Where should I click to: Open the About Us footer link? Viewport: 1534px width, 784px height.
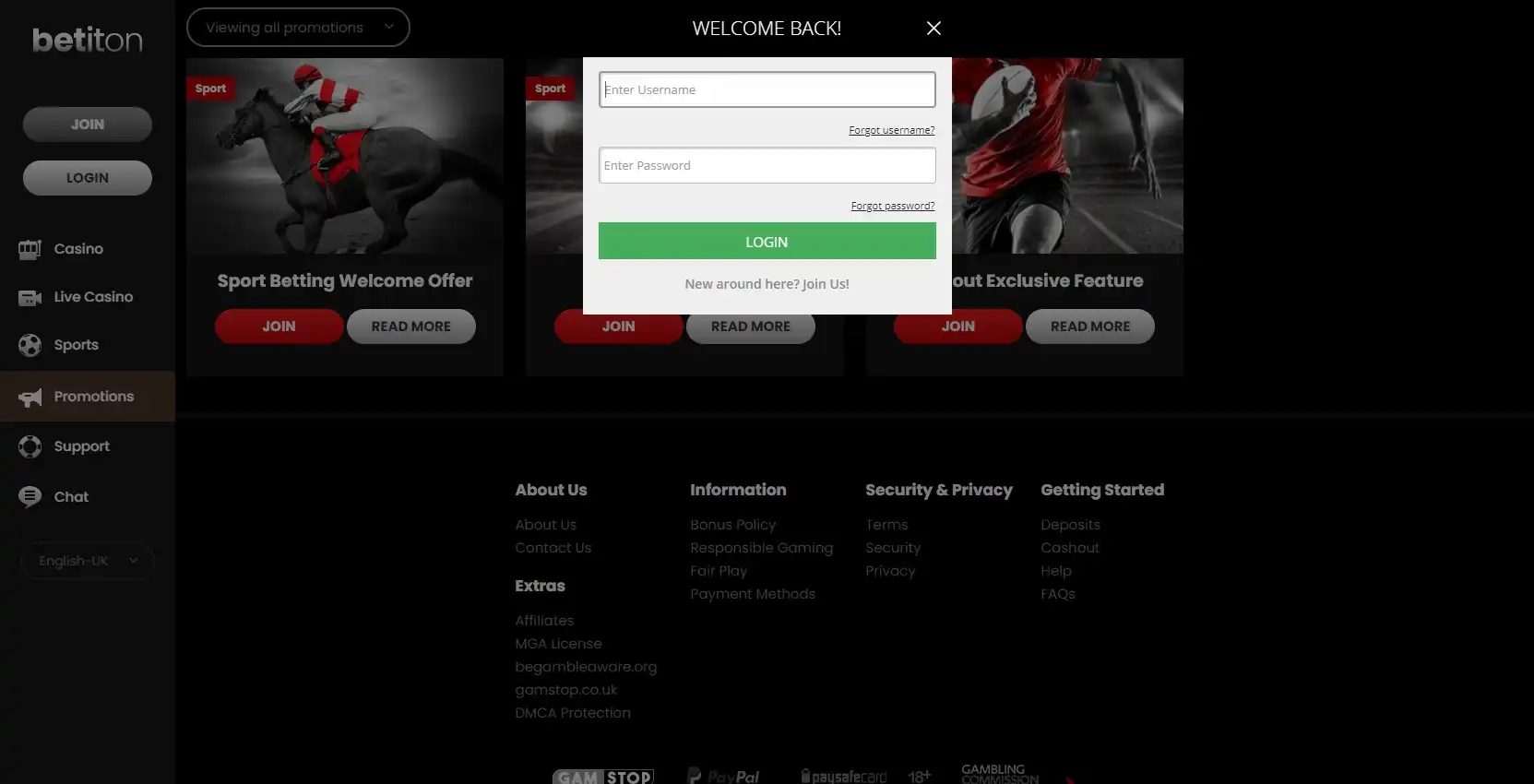tap(545, 525)
